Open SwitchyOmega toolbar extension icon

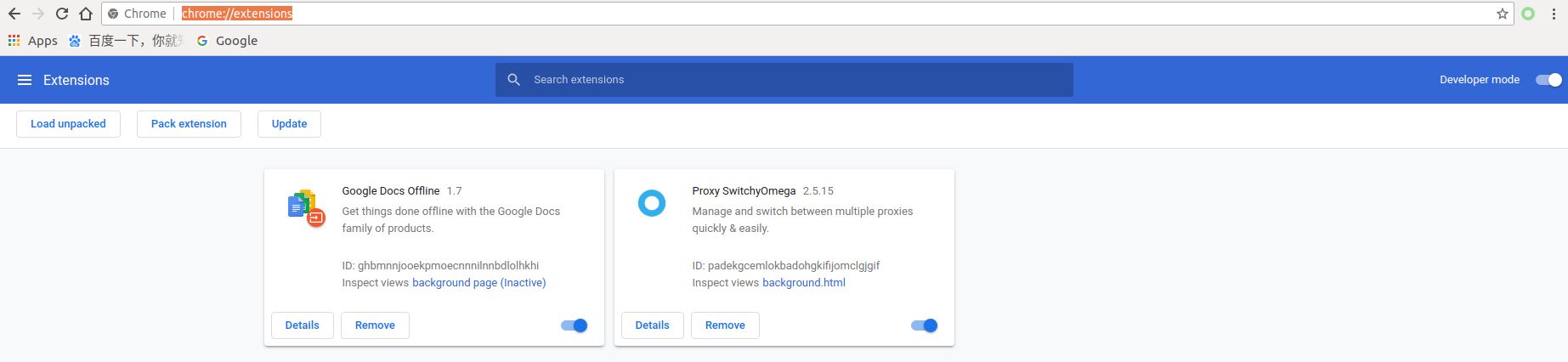pyautogui.click(x=1528, y=14)
